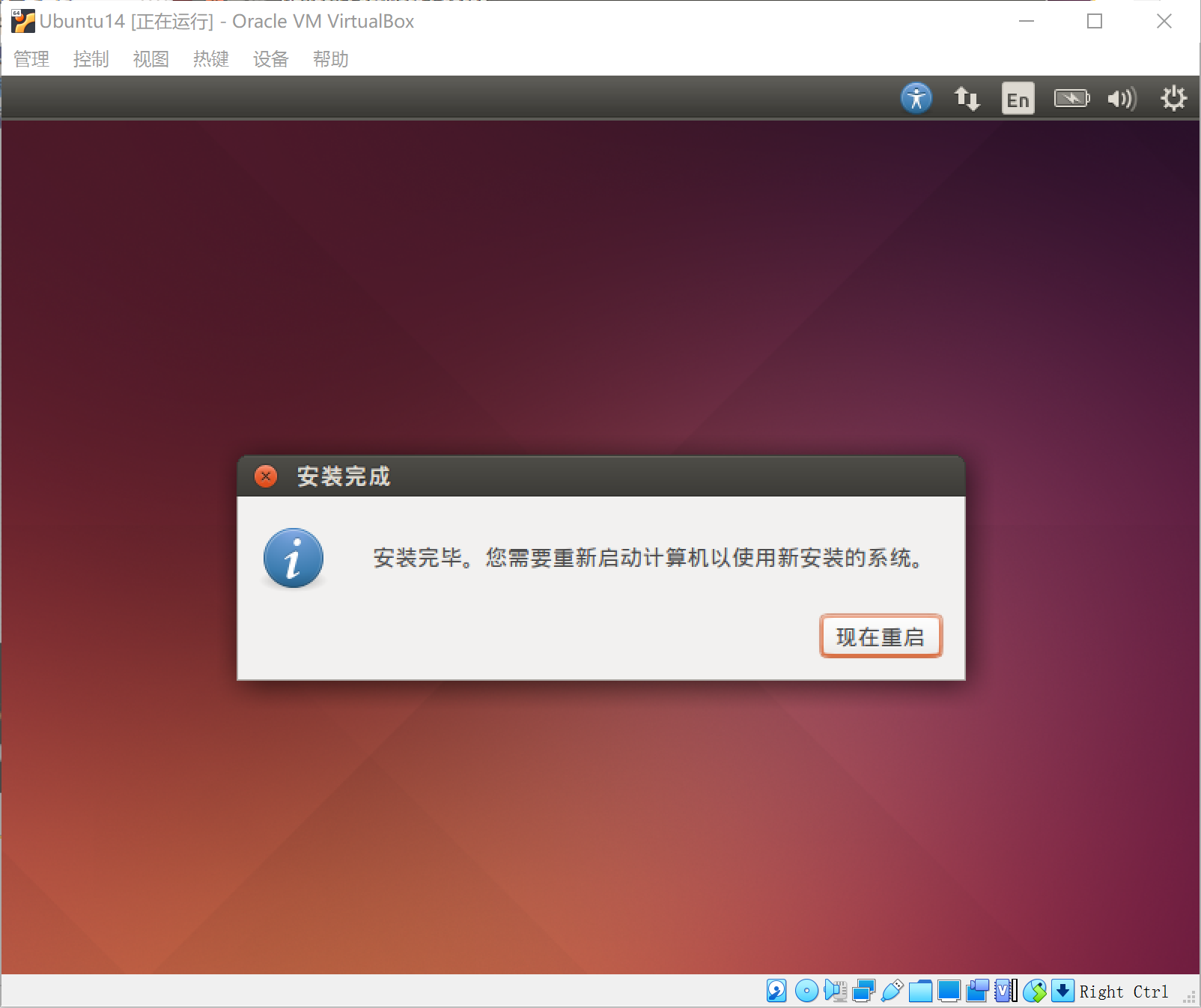Screen dimensions: 1201x1008
Task: Maximize the VirtualBox window
Action: click(x=1095, y=21)
